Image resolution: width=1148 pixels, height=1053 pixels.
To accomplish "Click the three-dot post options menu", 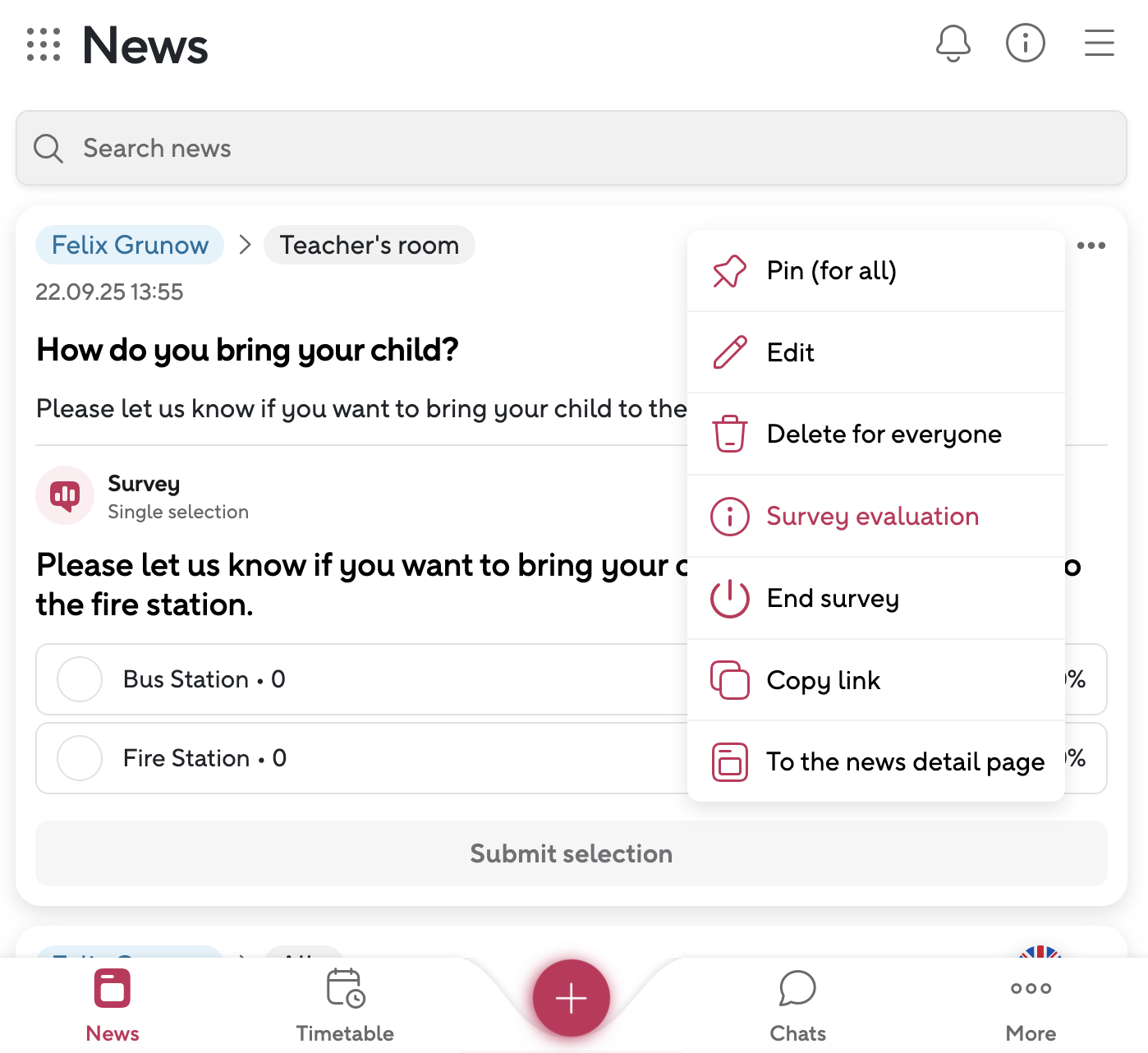I will (x=1091, y=246).
